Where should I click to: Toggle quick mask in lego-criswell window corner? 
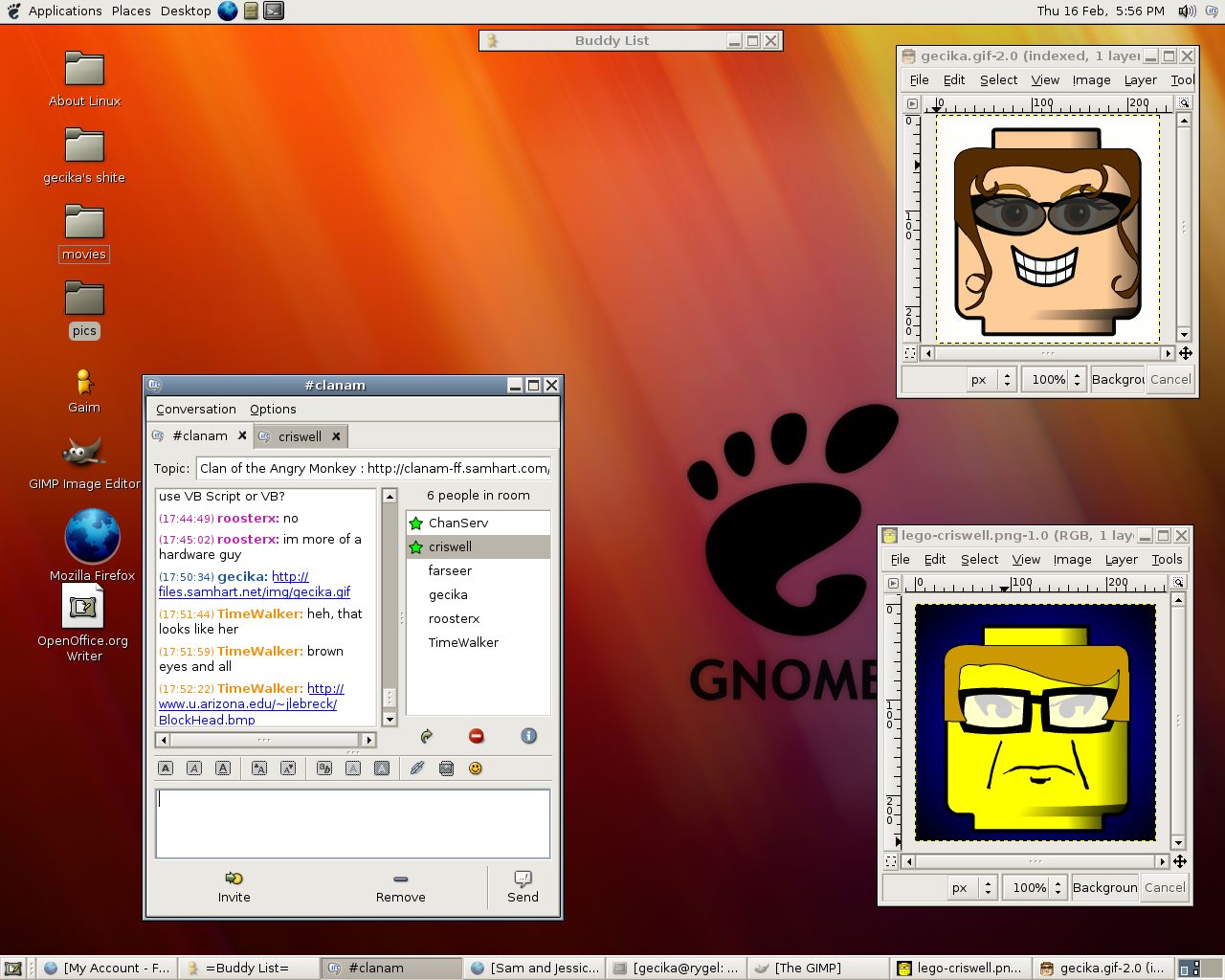click(891, 861)
